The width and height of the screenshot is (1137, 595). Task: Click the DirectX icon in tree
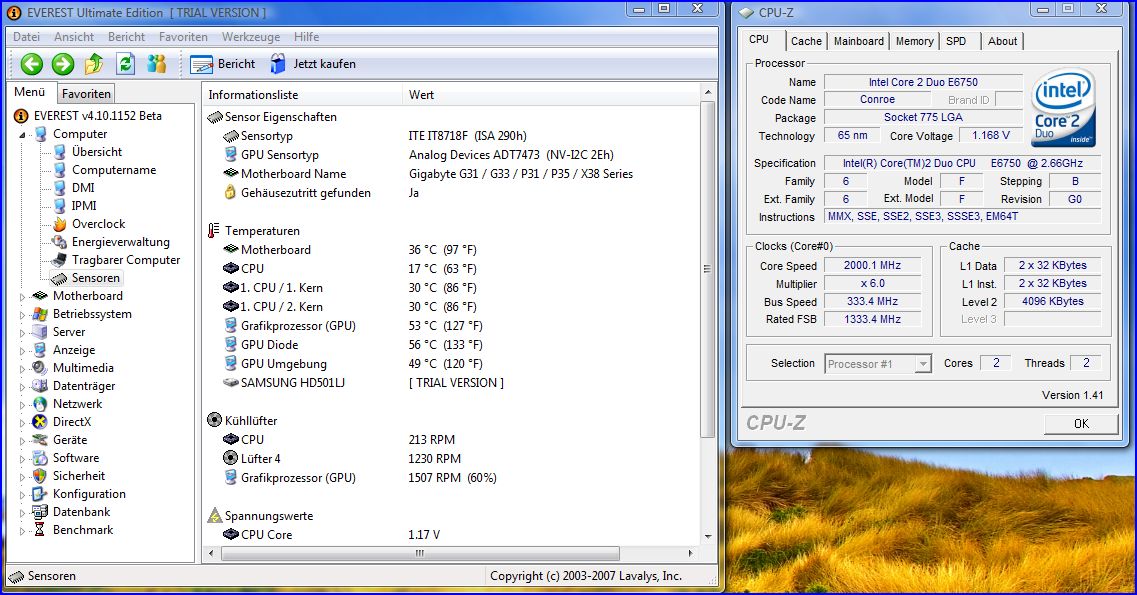coord(40,422)
